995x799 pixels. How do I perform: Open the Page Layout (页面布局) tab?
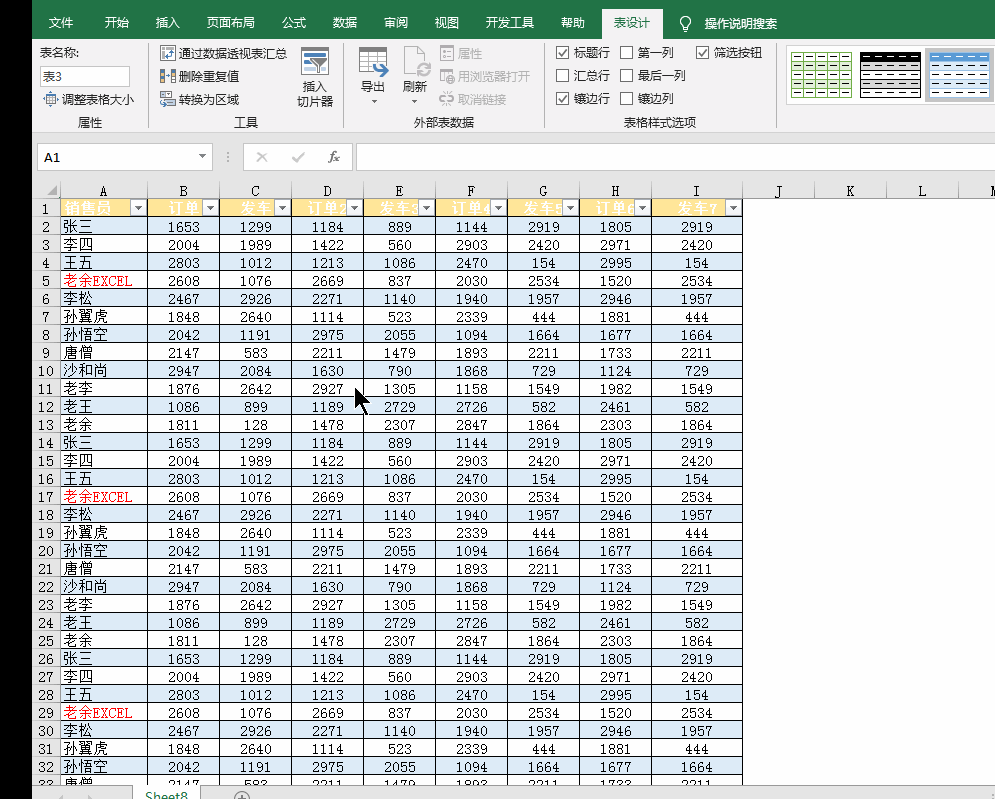tap(230, 23)
